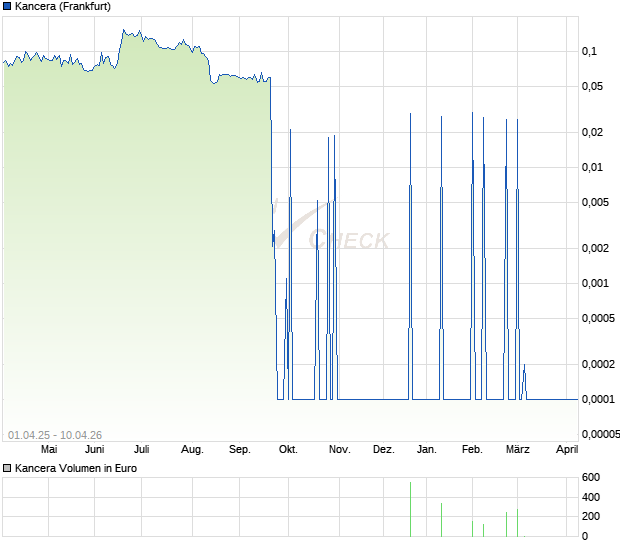Click the 'Aug.' month label
This screenshot has height=546, width=620.
[x=192, y=450]
